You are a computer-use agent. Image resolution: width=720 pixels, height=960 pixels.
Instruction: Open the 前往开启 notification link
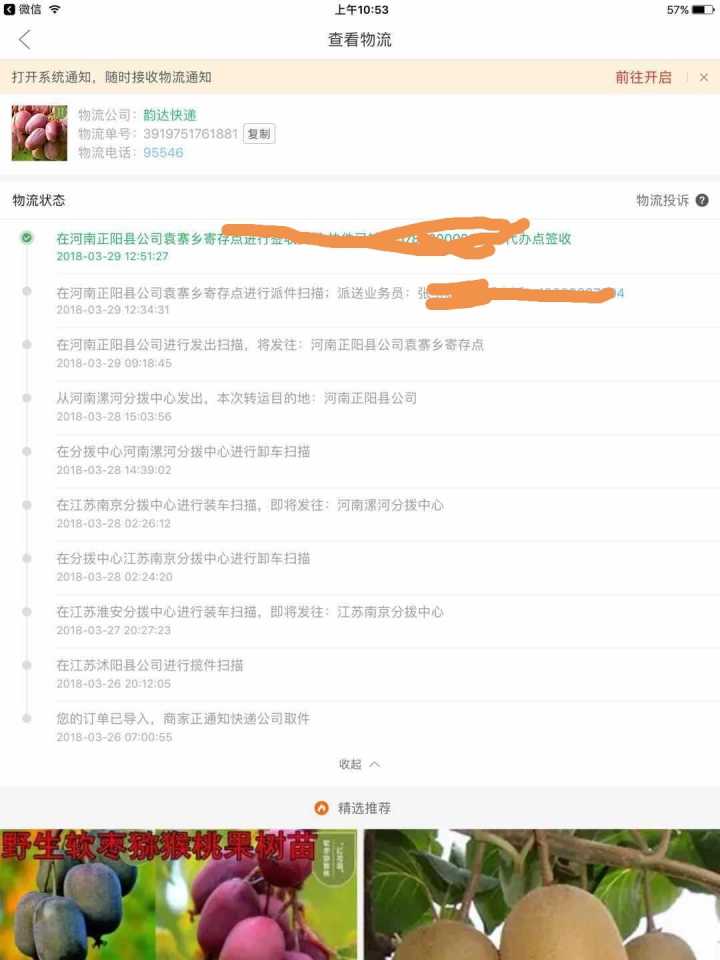[643, 77]
